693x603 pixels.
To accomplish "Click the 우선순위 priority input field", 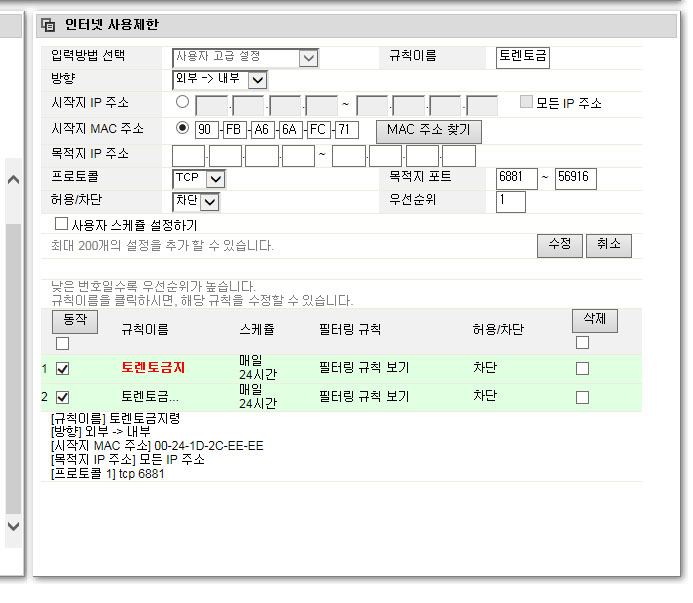I will pos(510,202).
